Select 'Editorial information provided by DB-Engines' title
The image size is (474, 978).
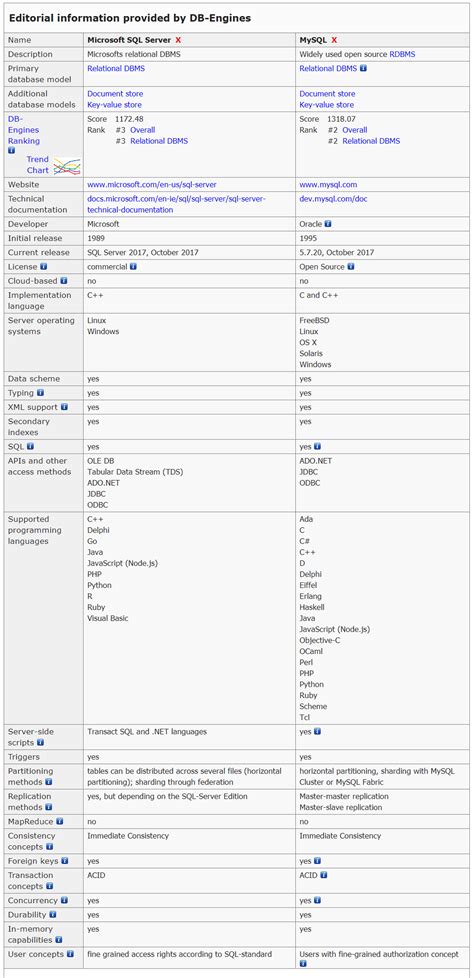pyautogui.click(x=130, y=18)
